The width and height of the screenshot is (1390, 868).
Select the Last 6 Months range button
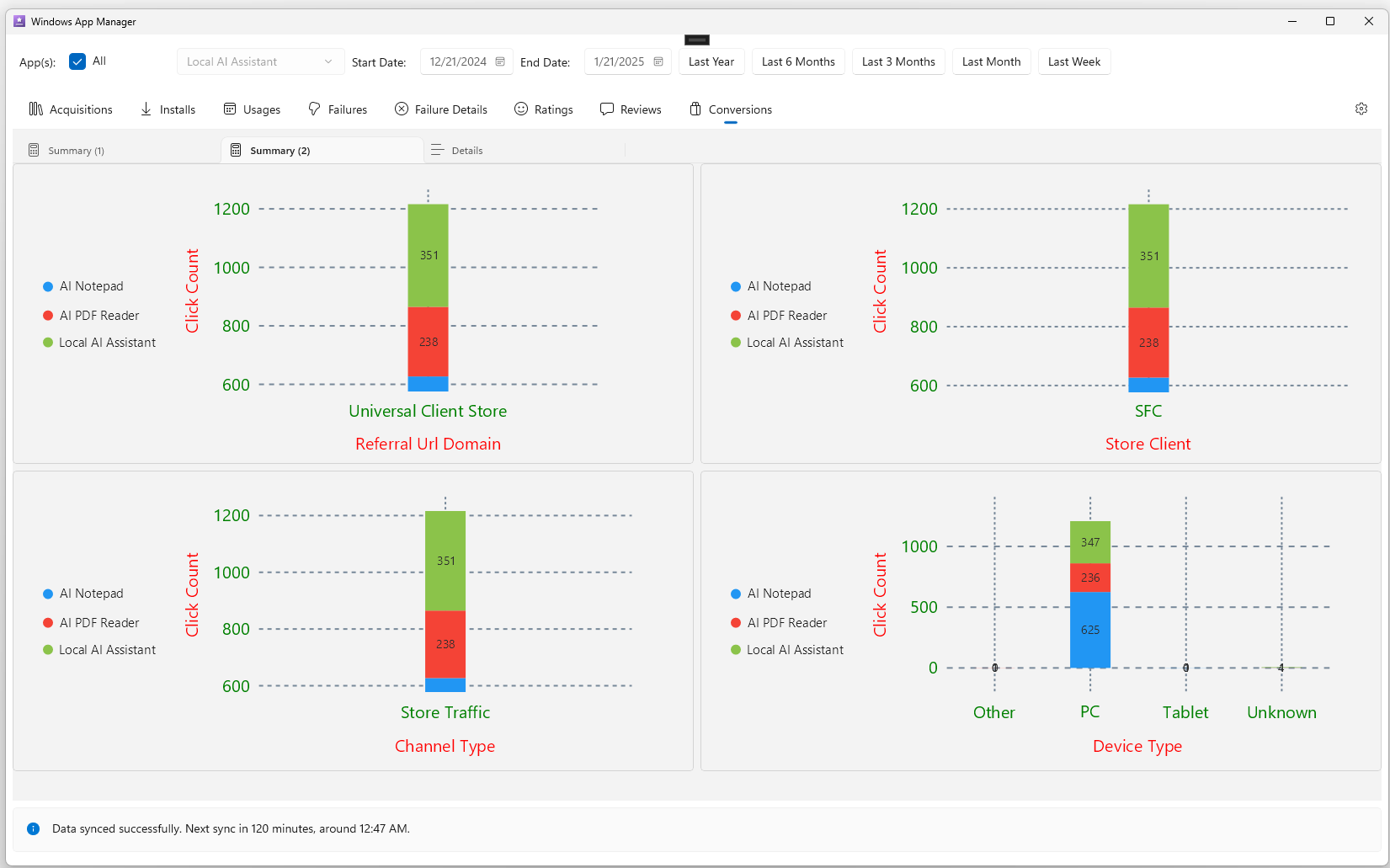tap(798, 61)
